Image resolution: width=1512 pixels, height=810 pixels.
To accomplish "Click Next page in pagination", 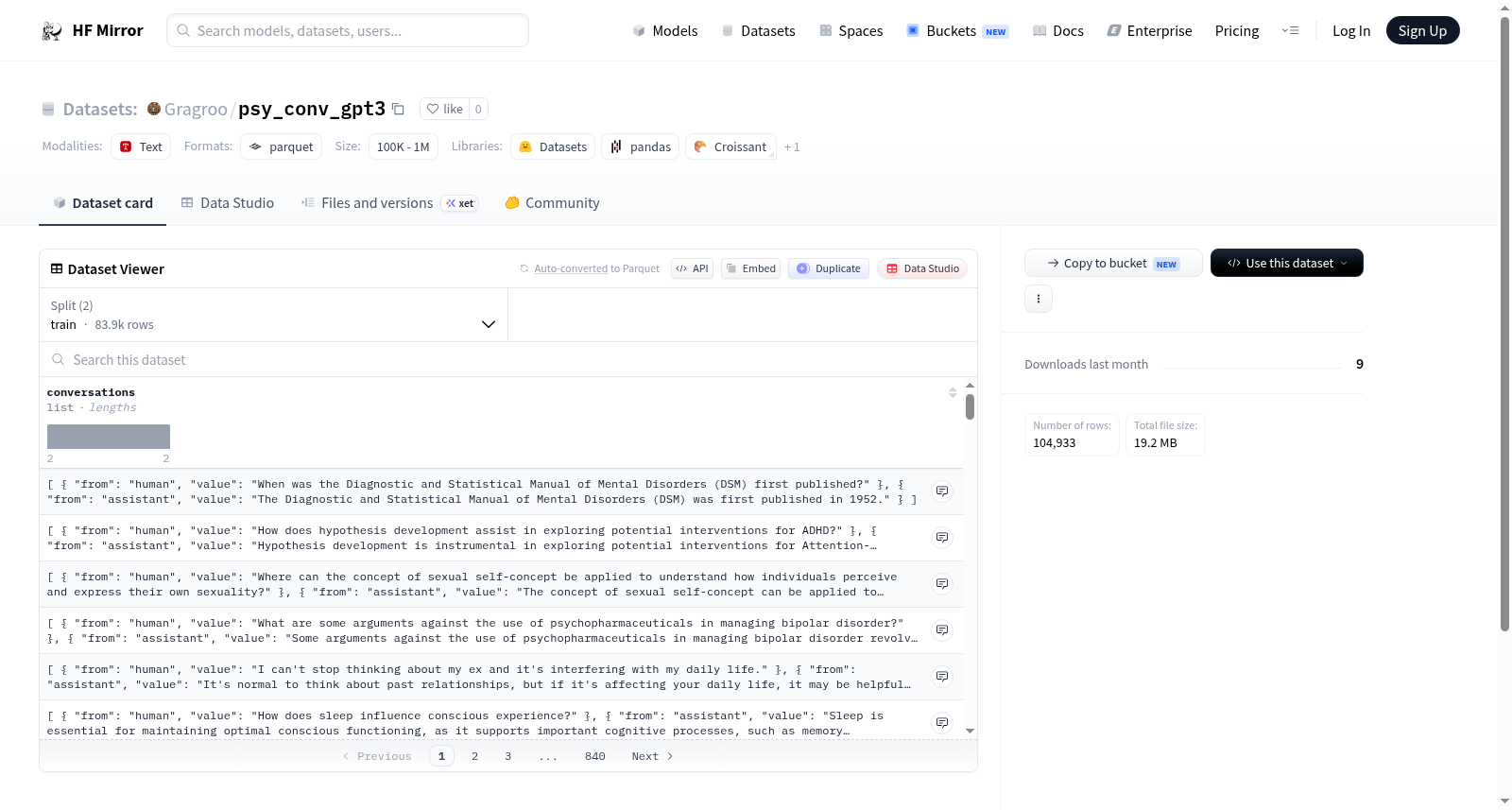I will coord(652,756).
